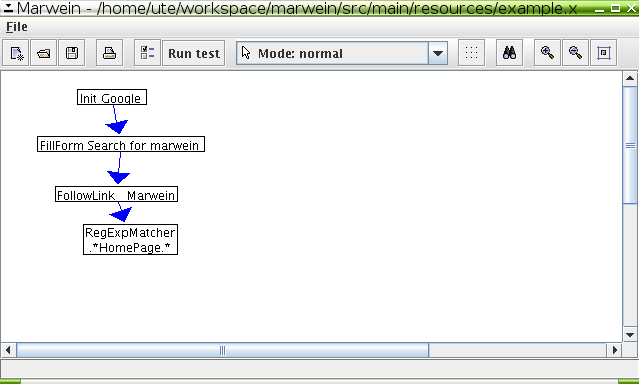Select FillForm Search for marwein node
Screen dimensions: 639x384
121,144
